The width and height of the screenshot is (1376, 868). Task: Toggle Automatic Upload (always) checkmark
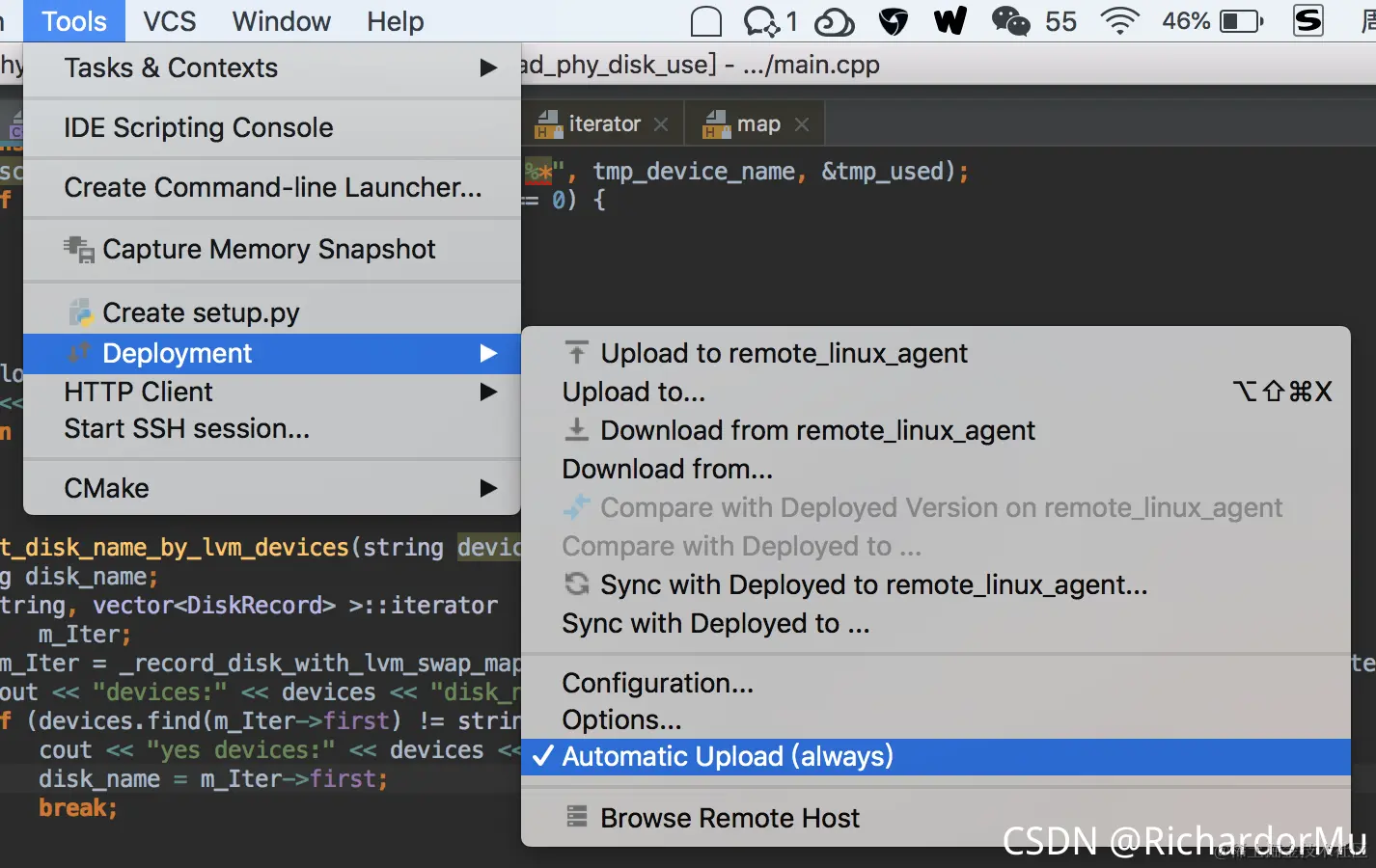(x=543, y=756)
